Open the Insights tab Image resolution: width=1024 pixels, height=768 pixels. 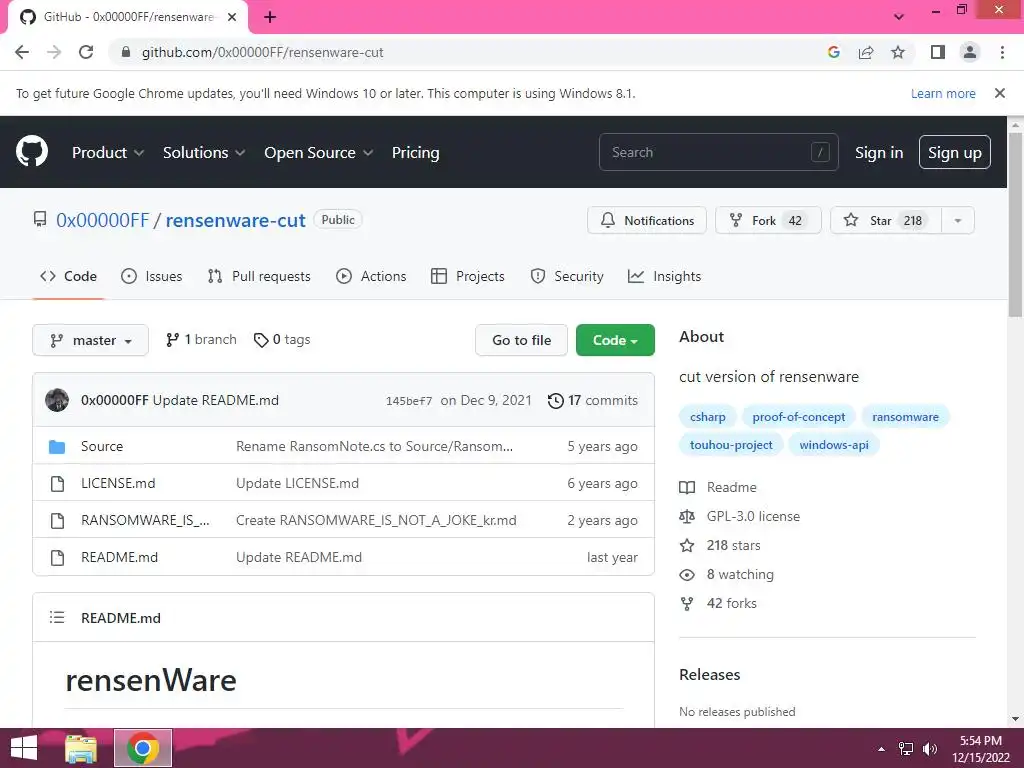tap(664, 276)
